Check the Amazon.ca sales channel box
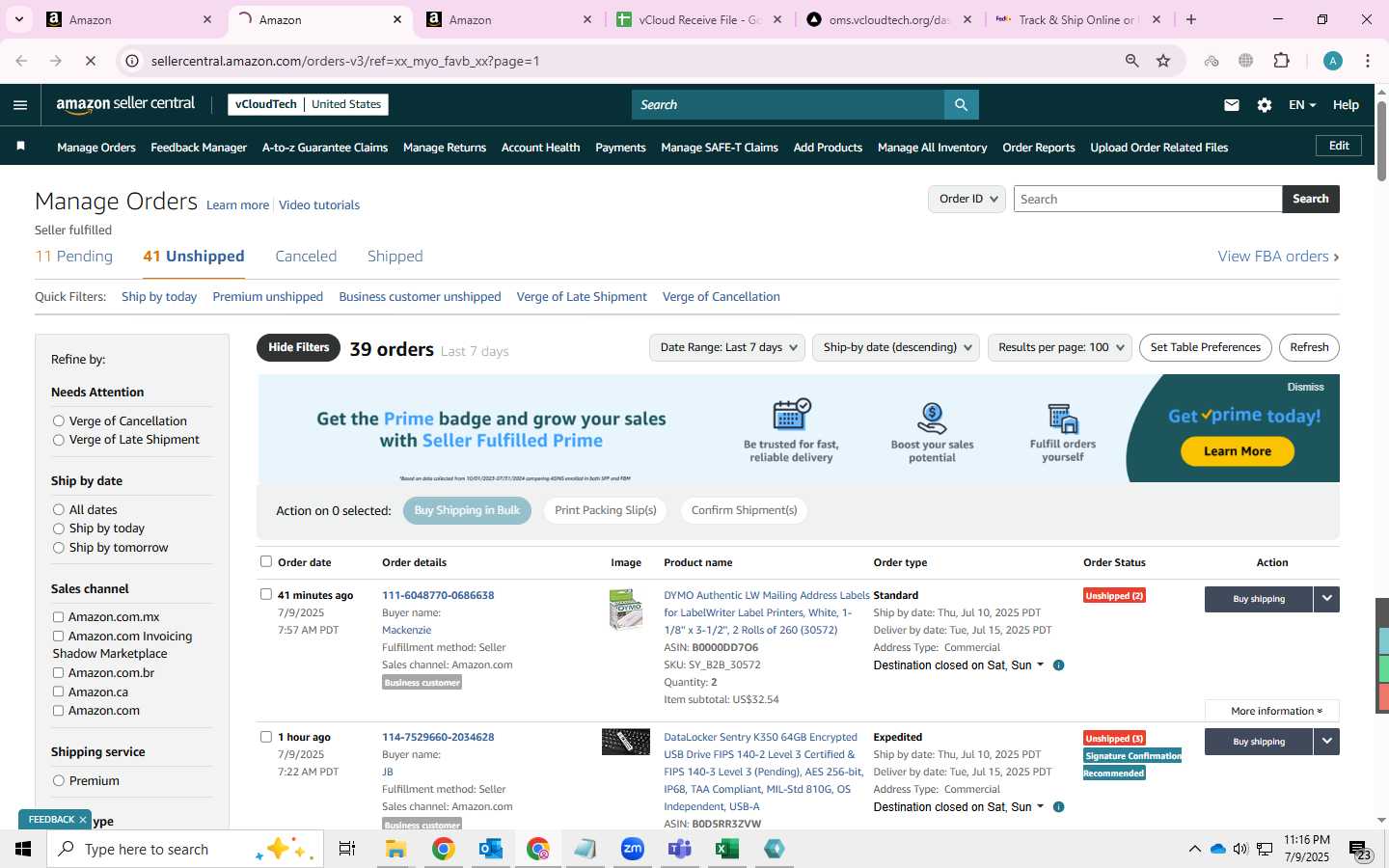Screen dimensions: 1389x868 pos(59,692)
